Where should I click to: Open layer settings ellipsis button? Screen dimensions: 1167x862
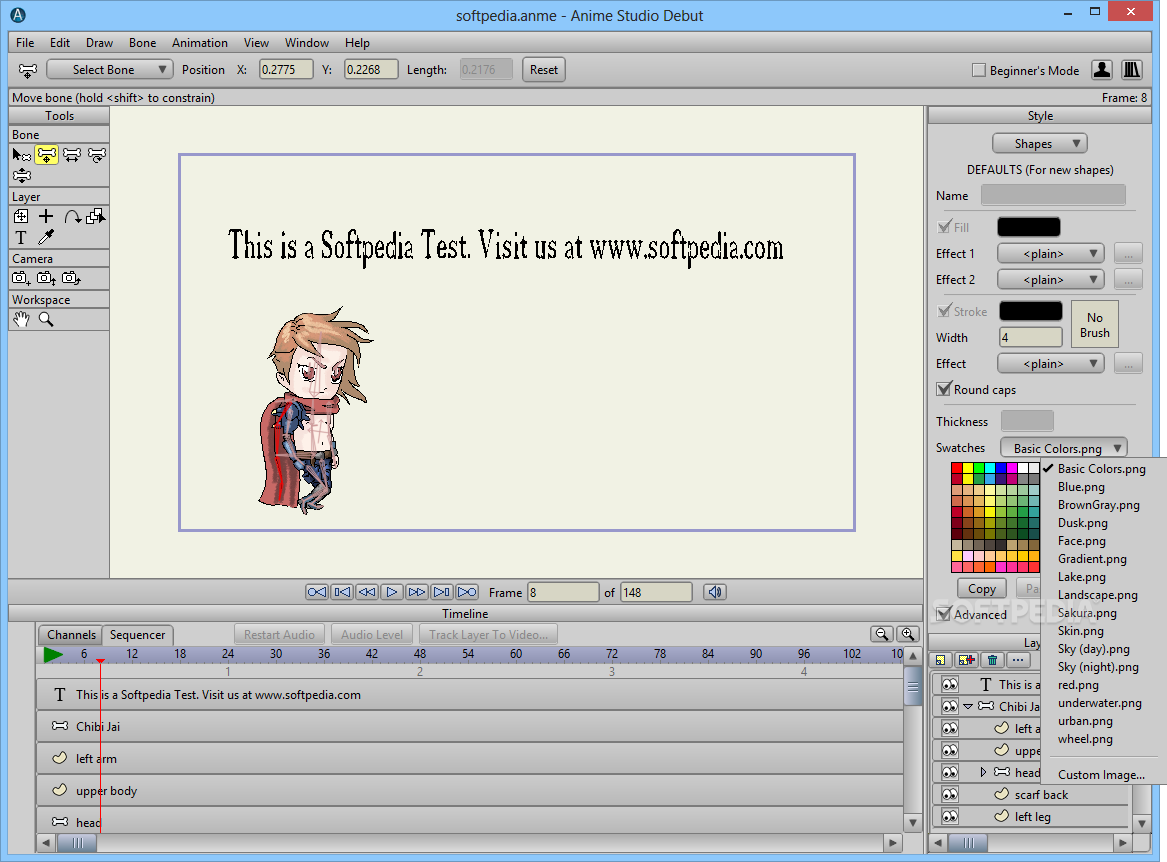pyautogui.click(x=1017, y=660)
